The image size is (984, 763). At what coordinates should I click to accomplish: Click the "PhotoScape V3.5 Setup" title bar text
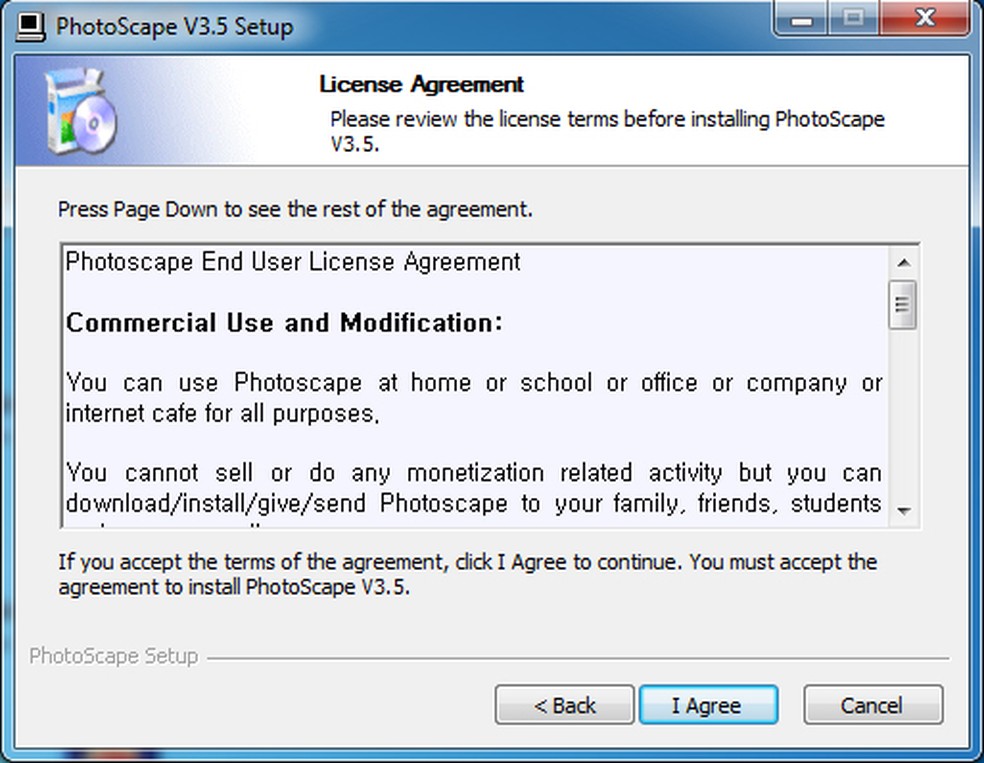(175, 26)
